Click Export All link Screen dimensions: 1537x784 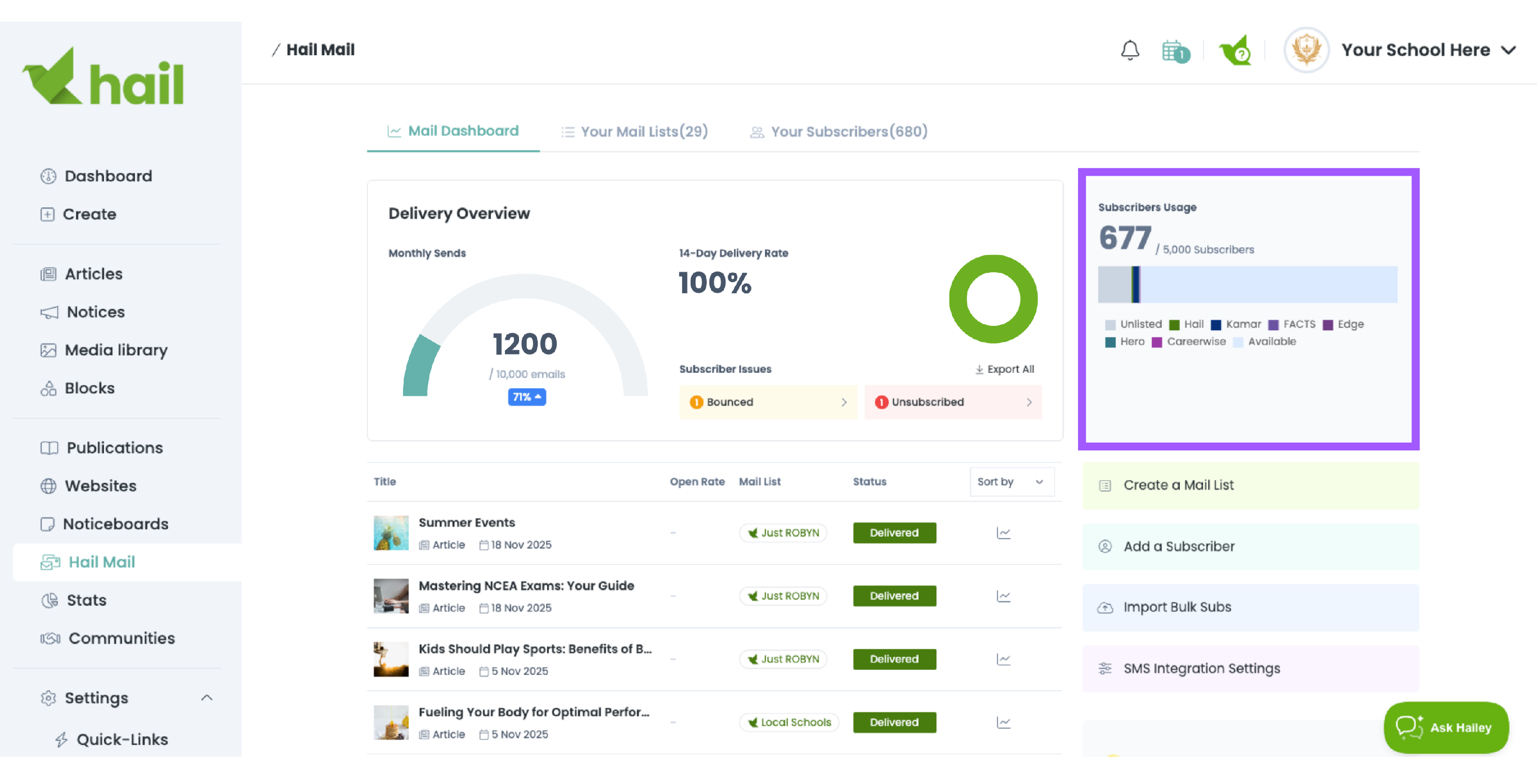pos(1004,370)
